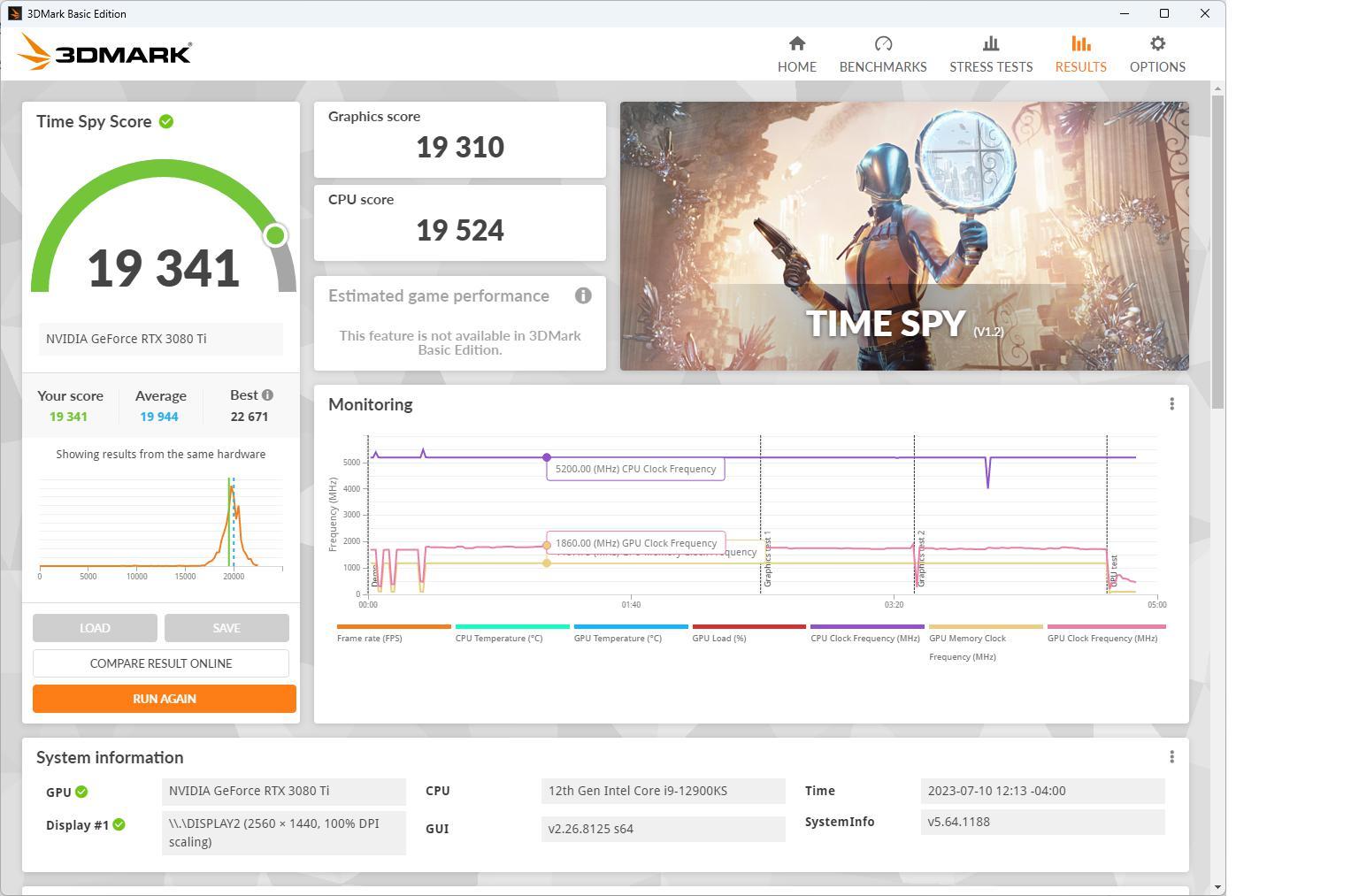1359x896 pixels.
Task: Click COMPARE RESULT ONLINE button
Action: click(x=161, y=663)
